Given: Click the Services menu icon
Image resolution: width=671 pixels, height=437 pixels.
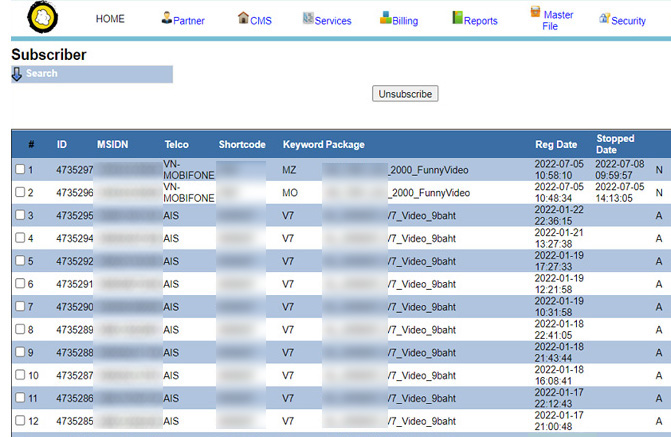Looking at the screenshot, I should point(308,18).
